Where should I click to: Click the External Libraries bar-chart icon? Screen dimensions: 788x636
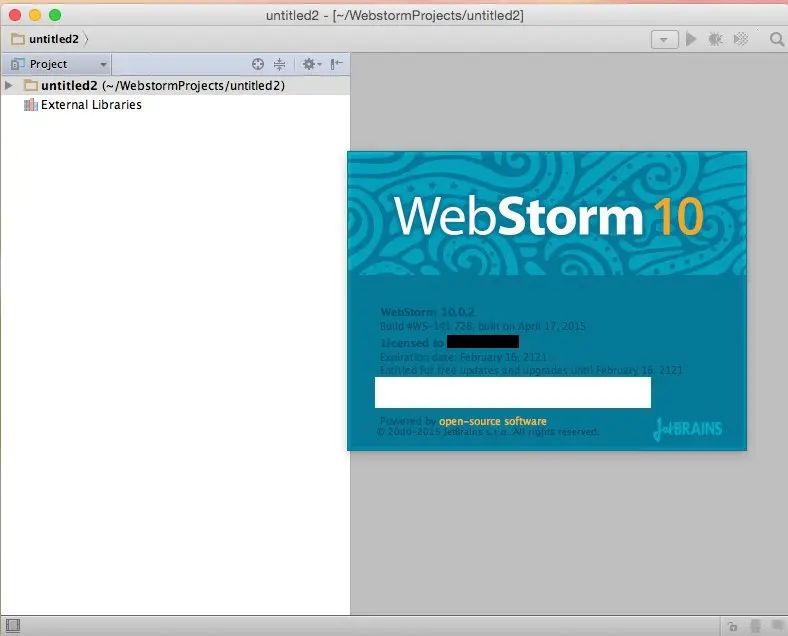click(31, 104)
